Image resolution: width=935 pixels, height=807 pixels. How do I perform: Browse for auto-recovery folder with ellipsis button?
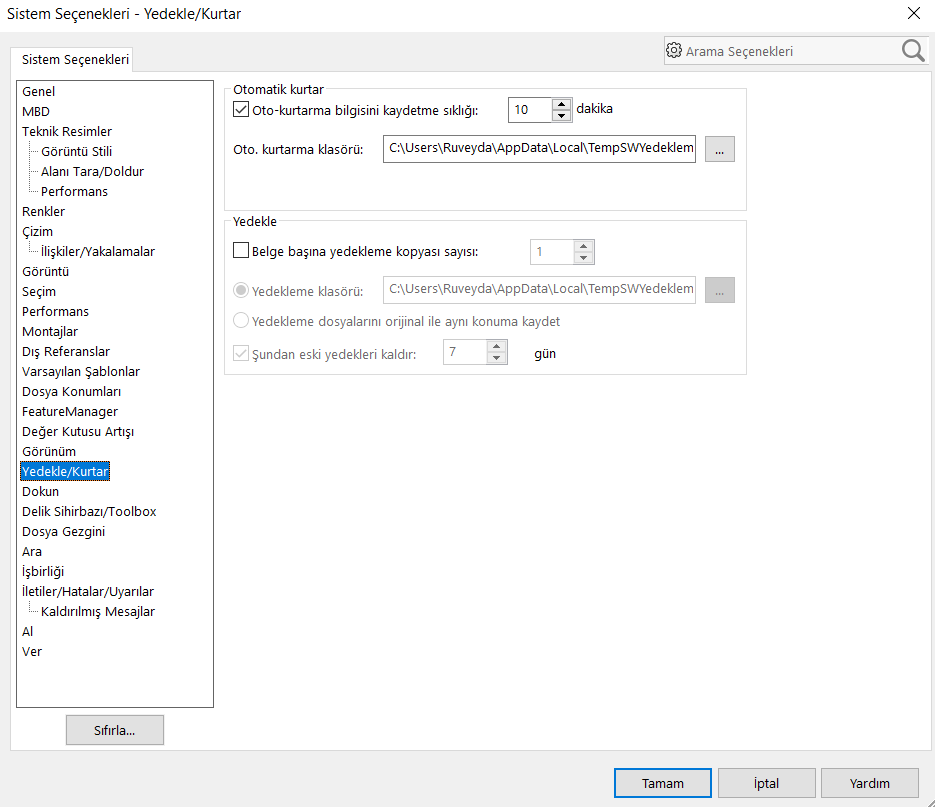[x=720, y=149]
